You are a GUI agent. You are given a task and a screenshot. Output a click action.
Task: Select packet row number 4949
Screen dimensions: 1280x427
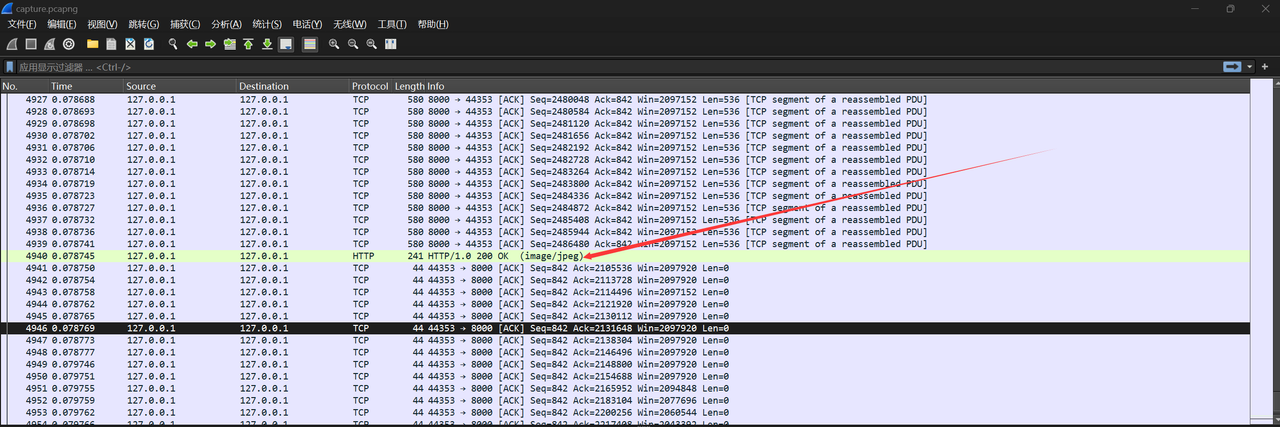pyautogui.click(x=624, y=364)
